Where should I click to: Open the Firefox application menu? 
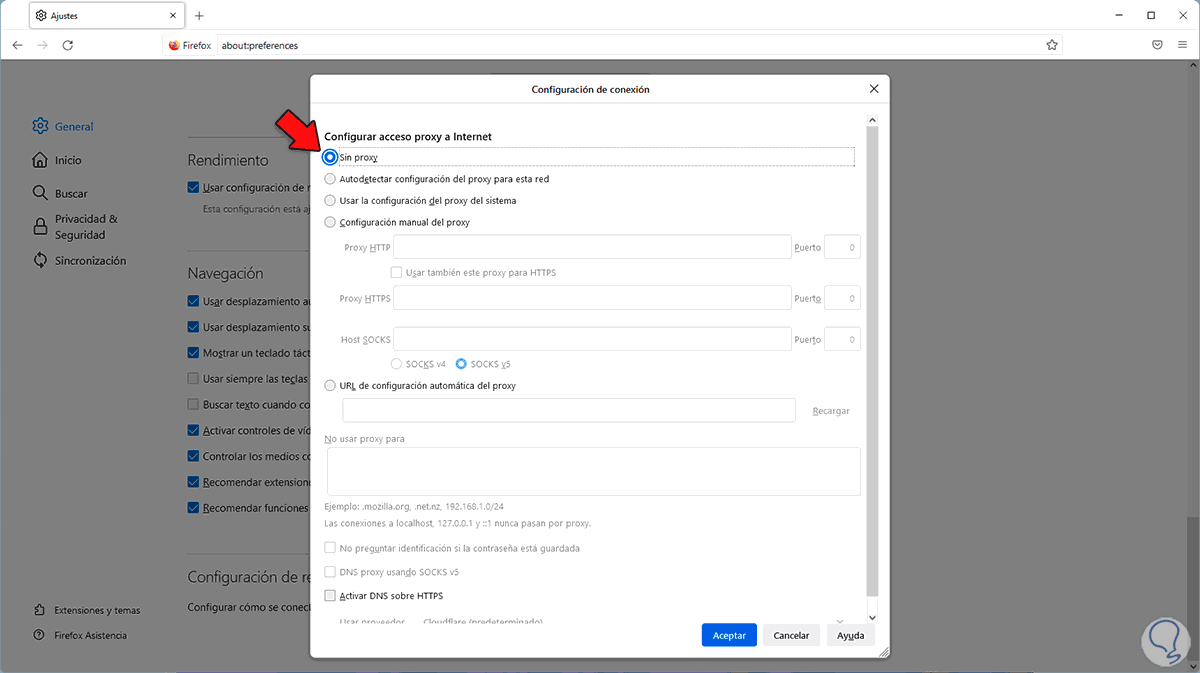click(x=1182, y=45)
